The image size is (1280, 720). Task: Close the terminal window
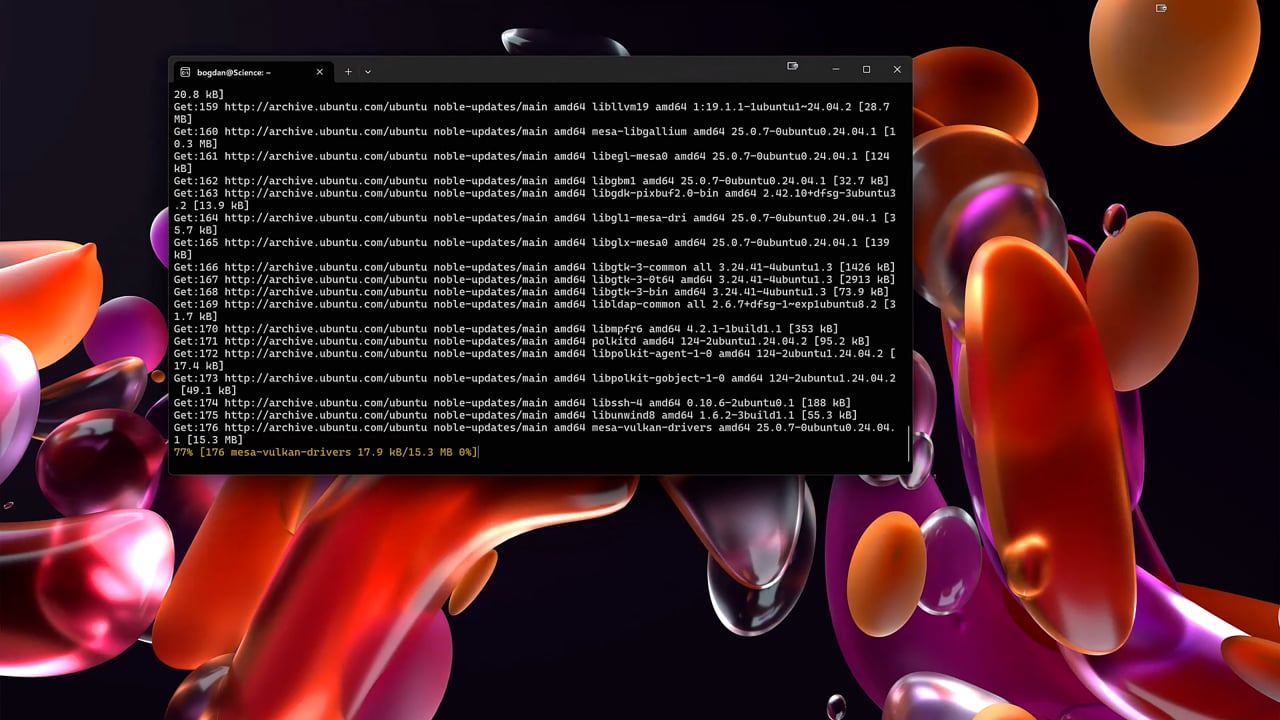pyautogui.click(x=897, y=69)
